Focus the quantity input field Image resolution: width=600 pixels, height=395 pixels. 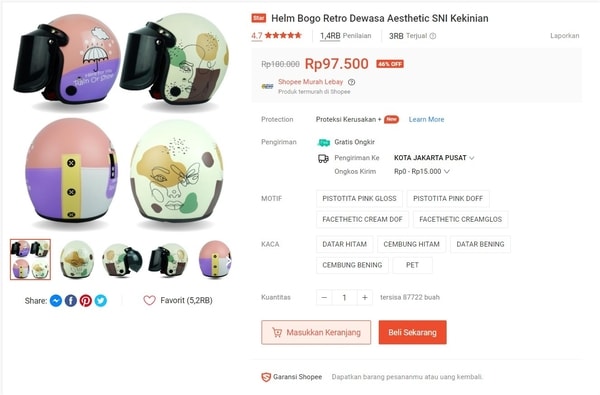coord(344,297)
